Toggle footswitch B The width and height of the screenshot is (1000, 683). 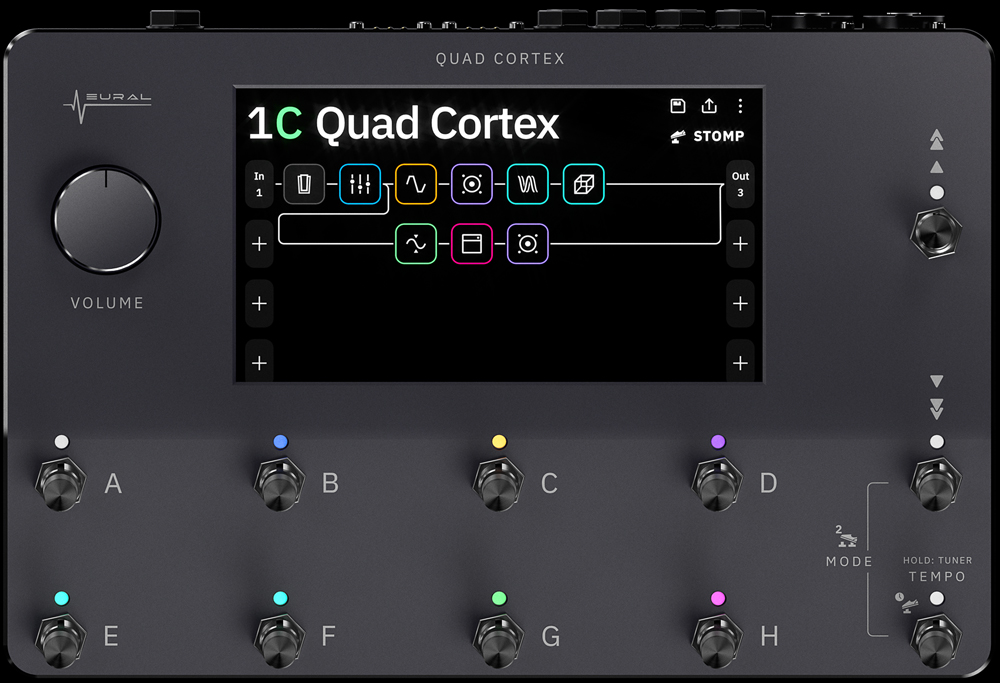pyautogui.click(x=279, y=483)
